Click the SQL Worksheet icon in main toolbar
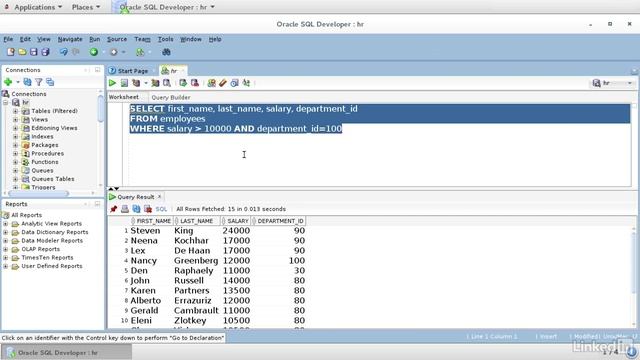This screenshot has height=360, width=640. point(140,52)
